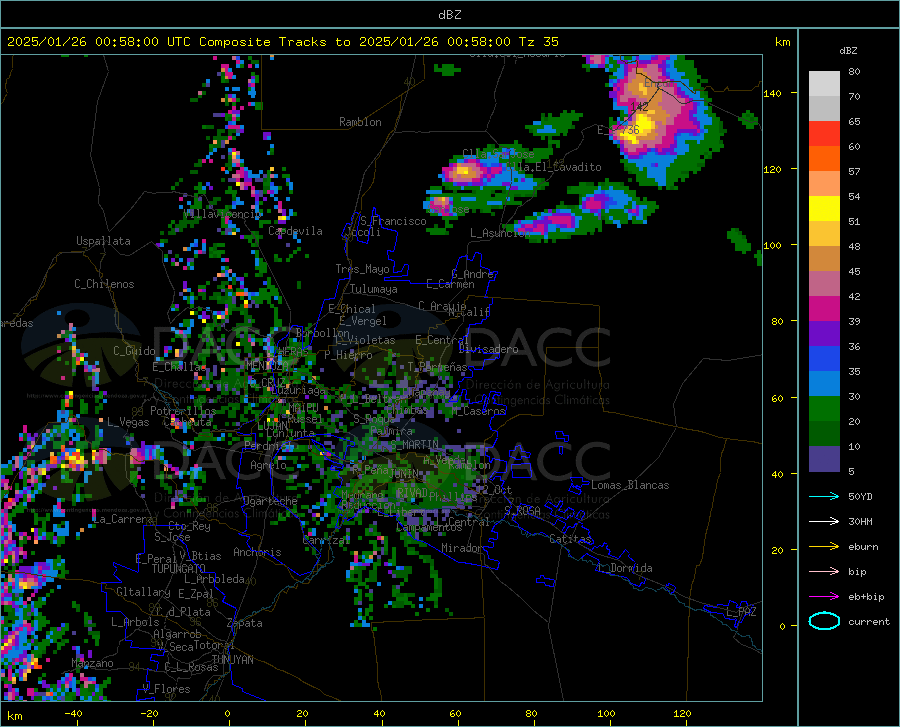This screenshot has height=727, width=900.
Task: Click the '140' tick on the vertical km axis
Action: tap(772, 94)
